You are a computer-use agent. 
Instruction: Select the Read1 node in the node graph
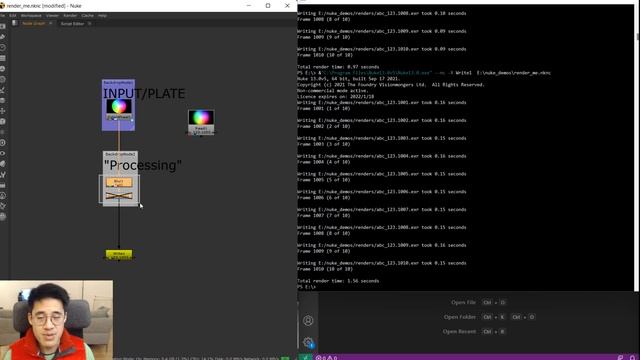(x=201, y=122)
